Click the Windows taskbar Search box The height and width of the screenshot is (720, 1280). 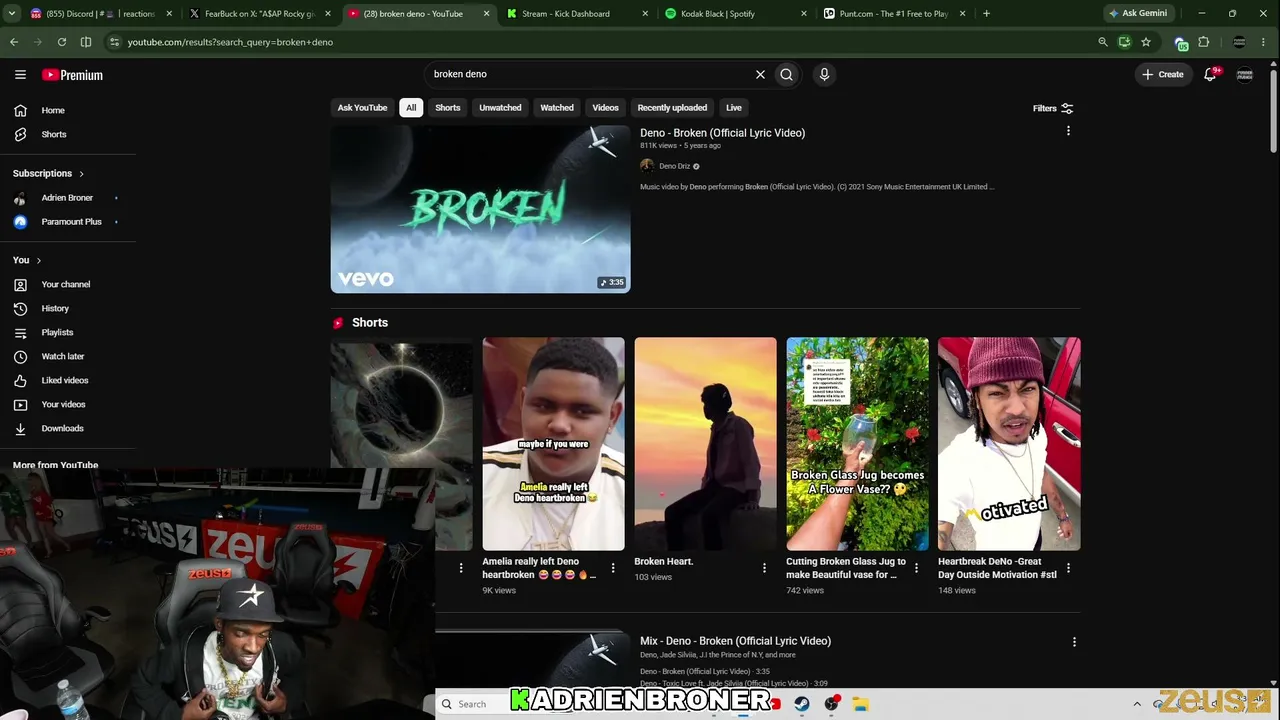coord(471,704)
